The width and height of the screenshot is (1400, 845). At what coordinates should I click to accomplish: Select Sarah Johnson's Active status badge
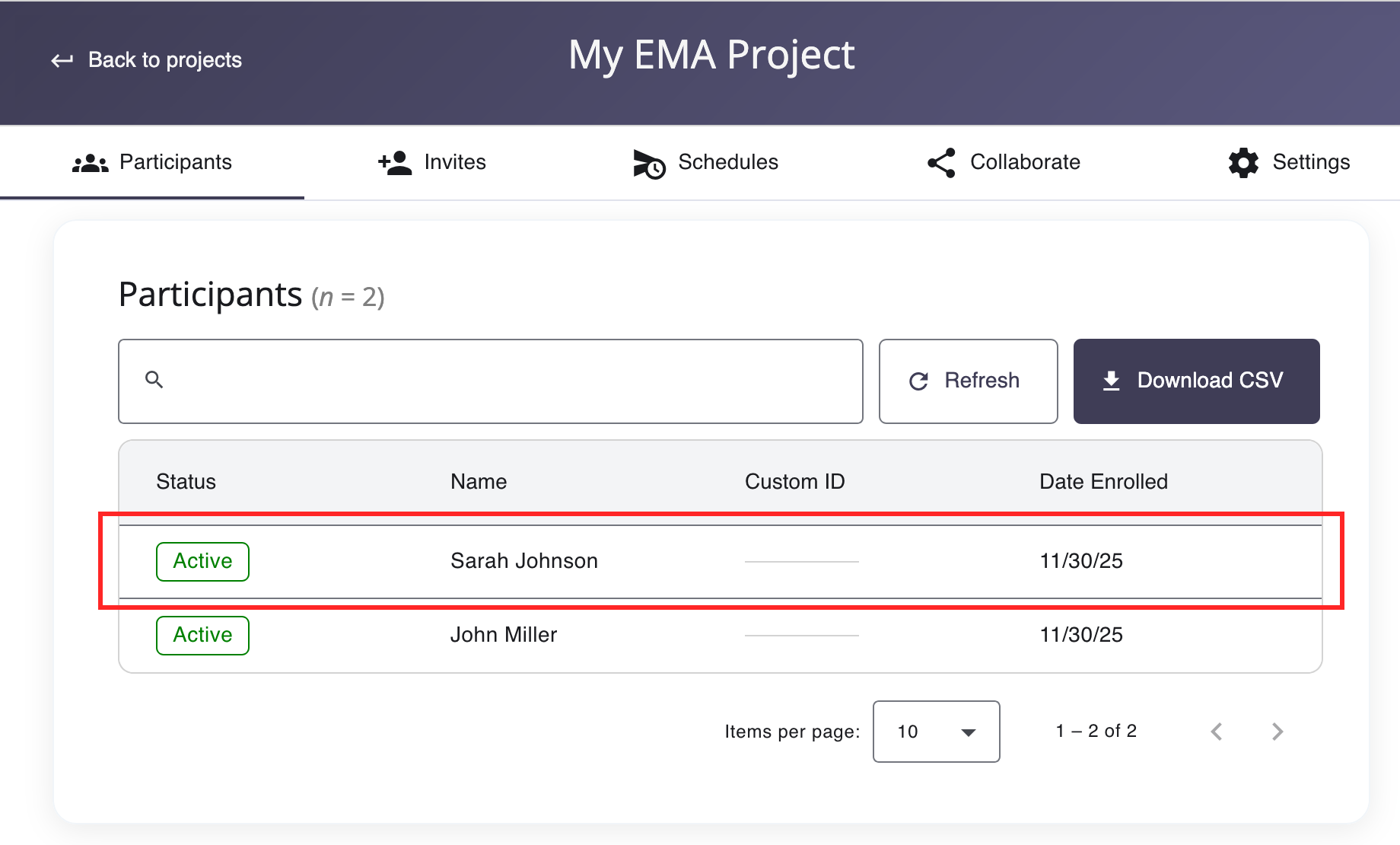202,562
